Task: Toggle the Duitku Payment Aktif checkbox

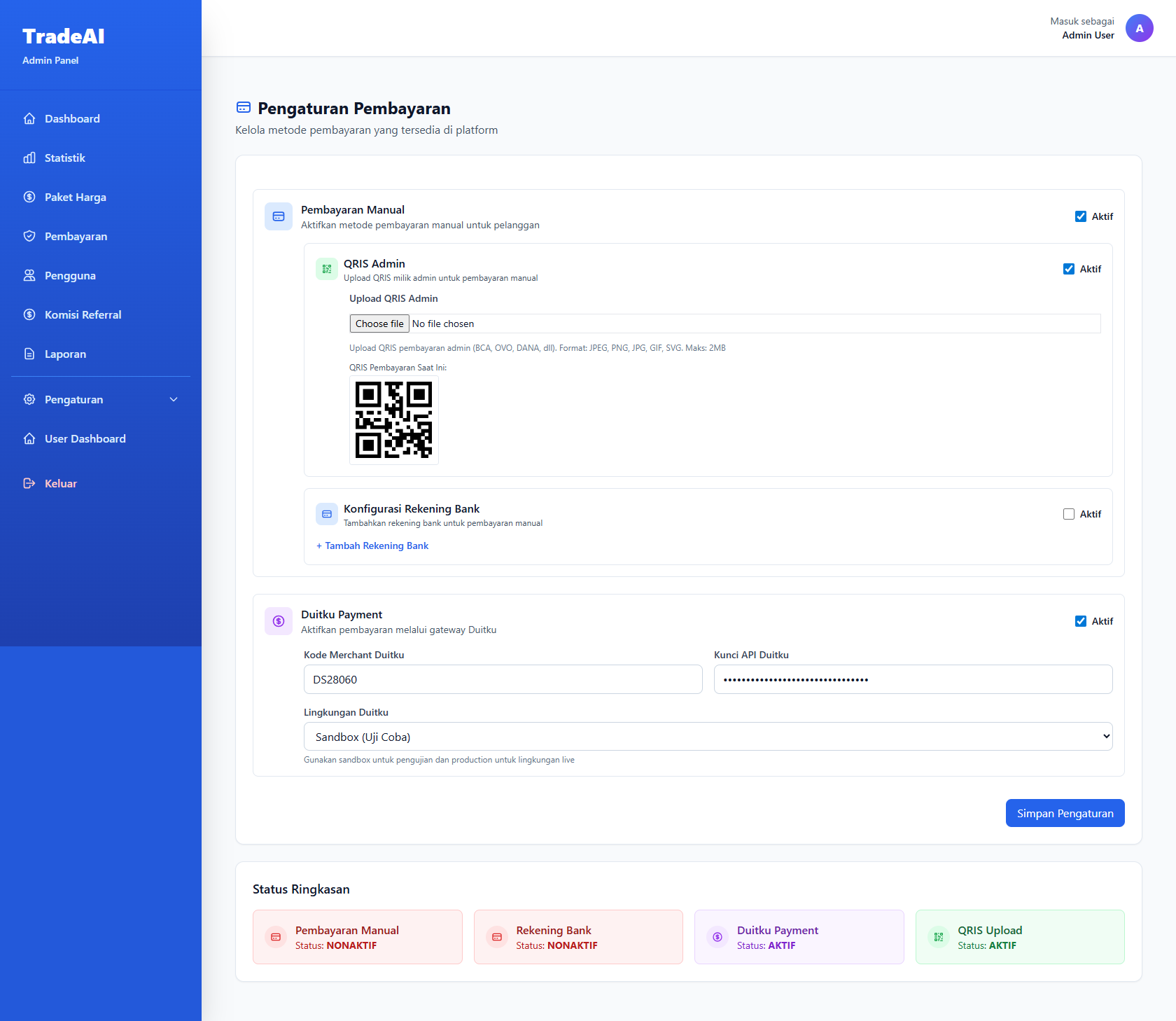Action: (1081, 621)
